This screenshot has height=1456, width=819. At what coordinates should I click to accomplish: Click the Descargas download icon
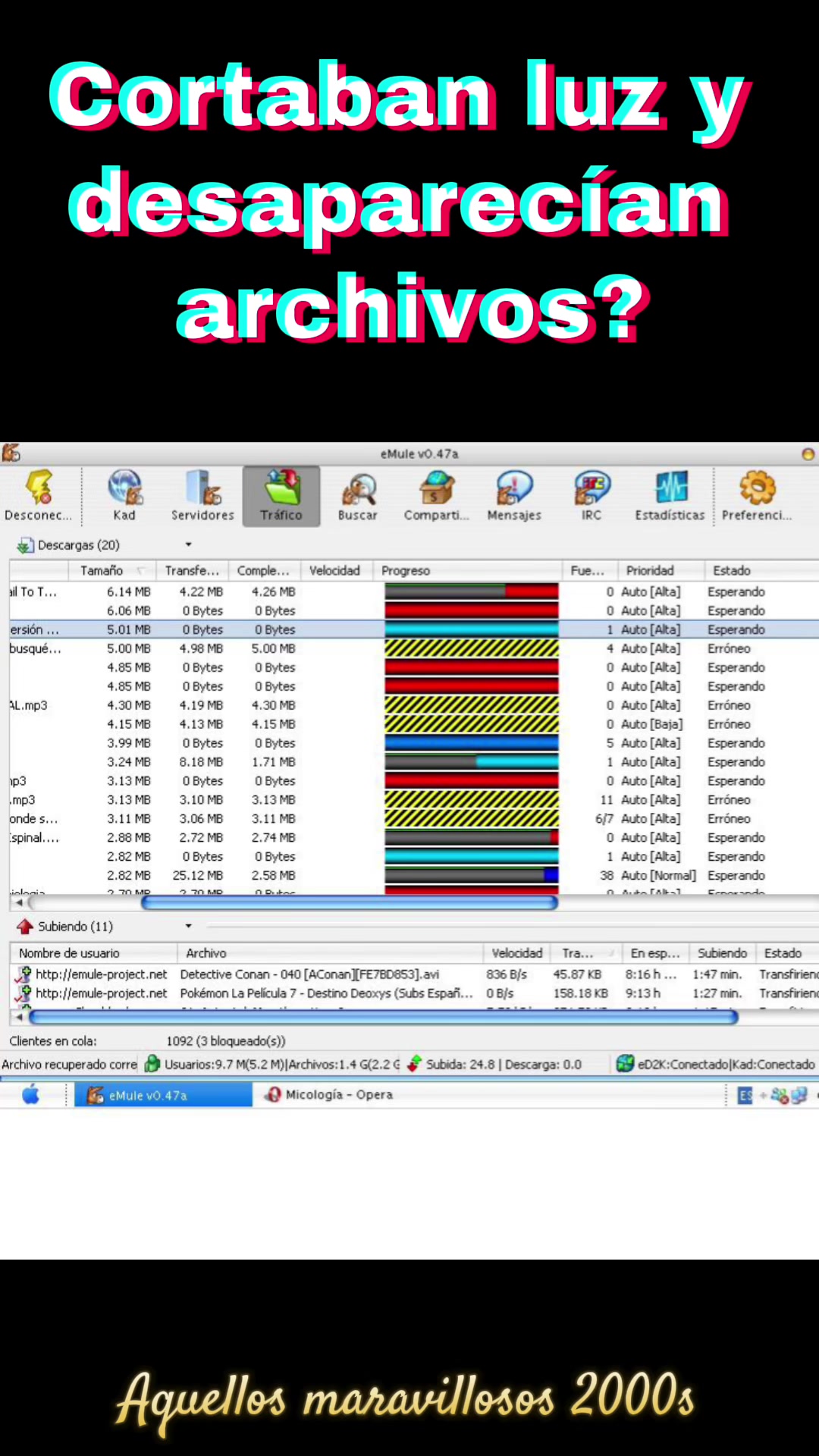click(x=25, y=545)
